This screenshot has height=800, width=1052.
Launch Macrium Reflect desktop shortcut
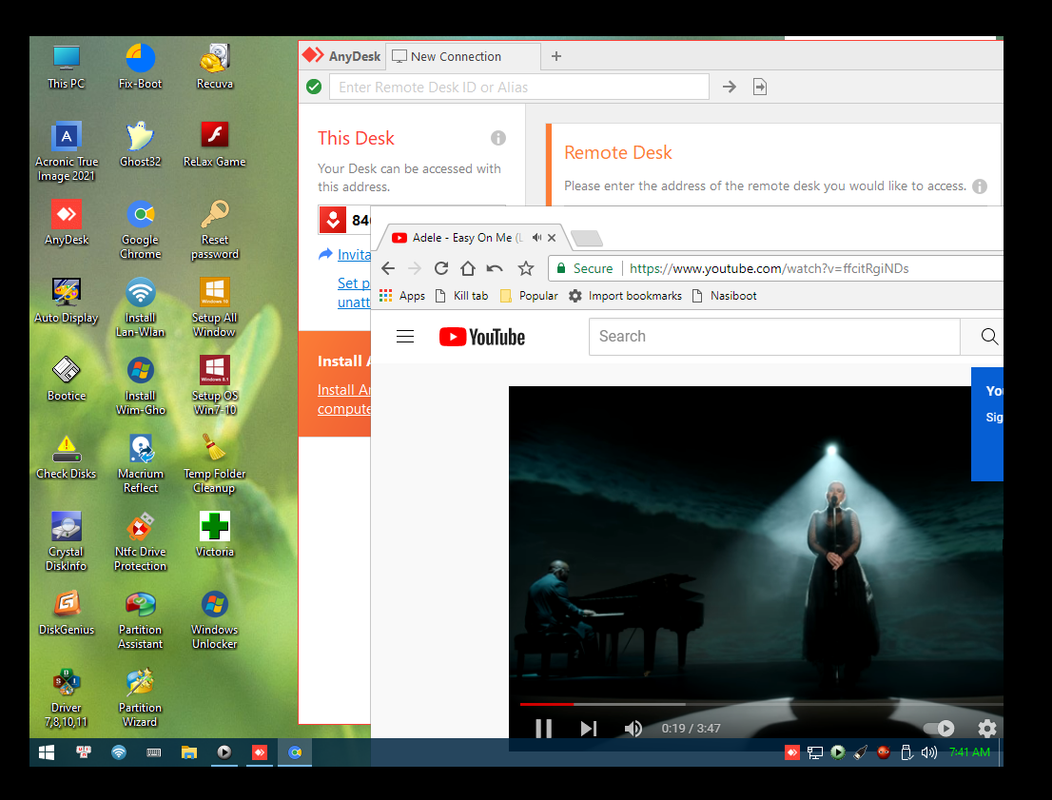(140, 464)
